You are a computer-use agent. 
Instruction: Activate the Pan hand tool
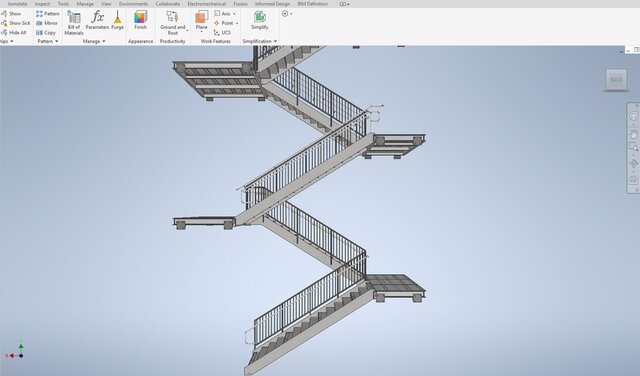coord(633,134)
